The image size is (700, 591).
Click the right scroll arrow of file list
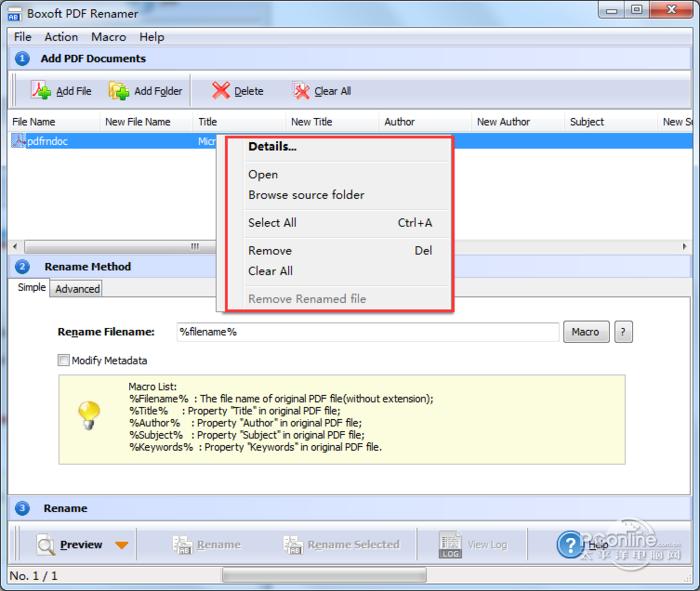(x=684, y=247)
